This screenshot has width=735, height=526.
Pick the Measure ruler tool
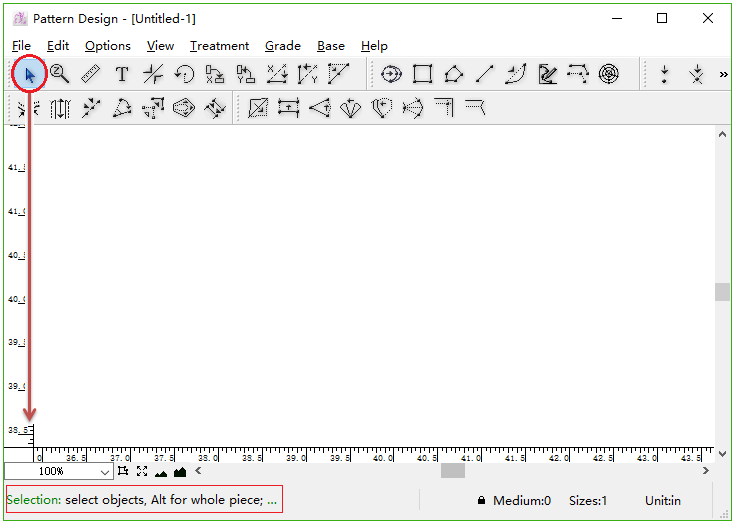(x=91, y=74)
